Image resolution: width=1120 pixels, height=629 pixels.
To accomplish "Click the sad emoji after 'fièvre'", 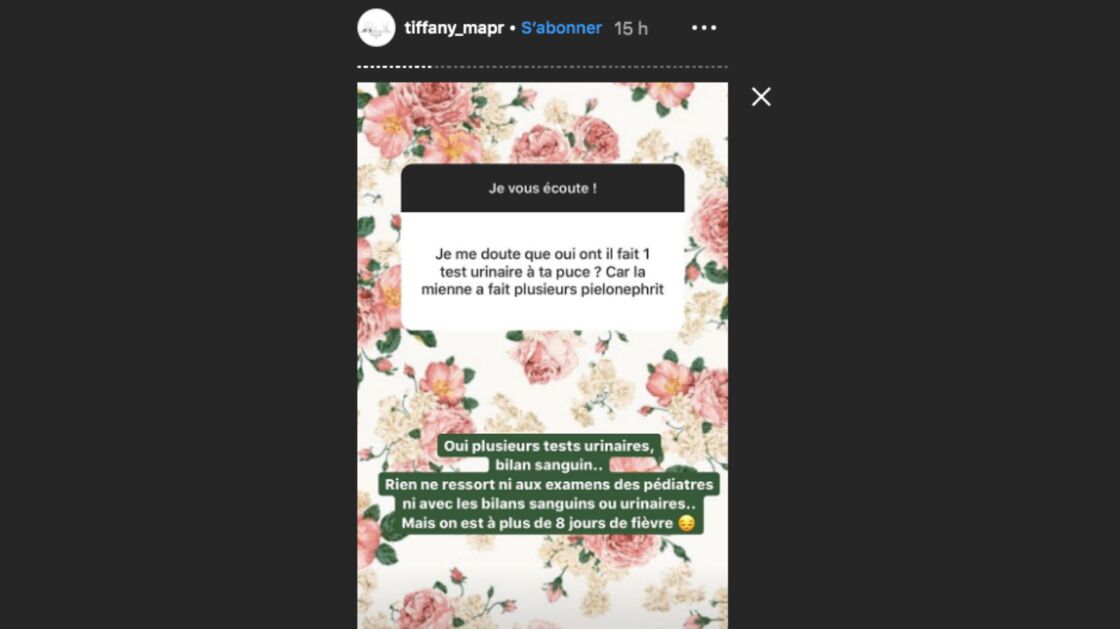I will [x=686, y=523].
